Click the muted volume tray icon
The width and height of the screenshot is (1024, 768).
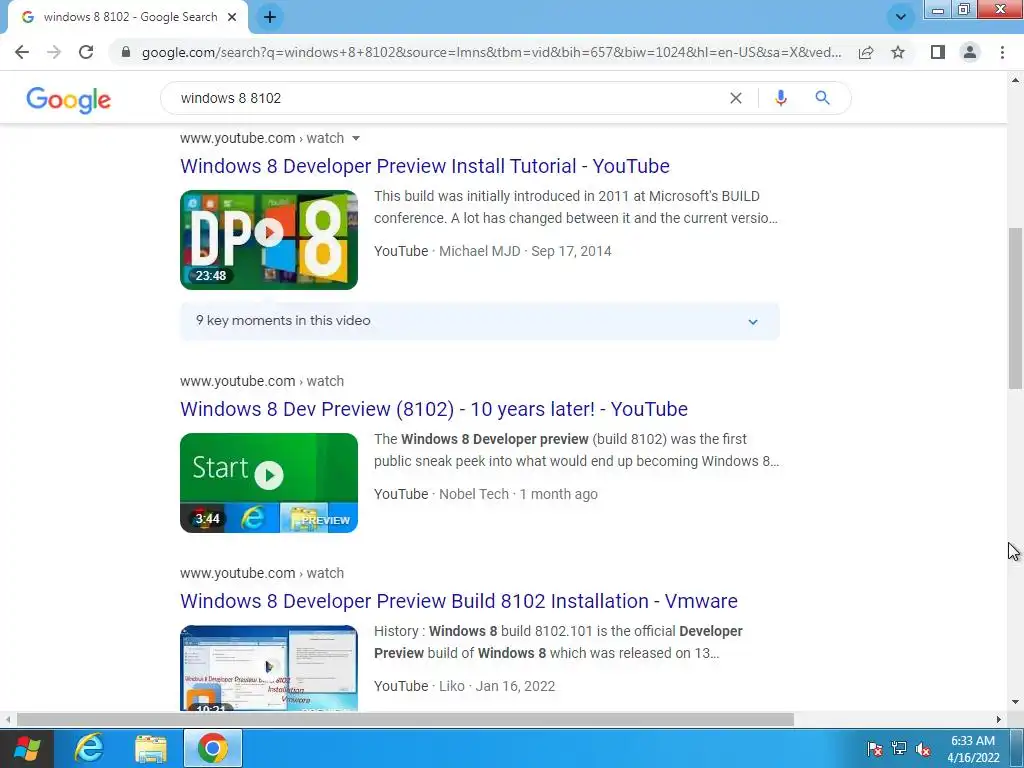pos(923,749)
